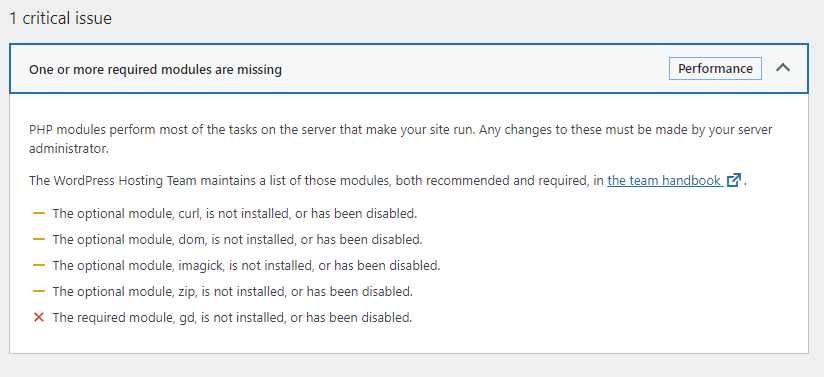
Task: Select the dom module not installed message
Action: coord(238,240)
